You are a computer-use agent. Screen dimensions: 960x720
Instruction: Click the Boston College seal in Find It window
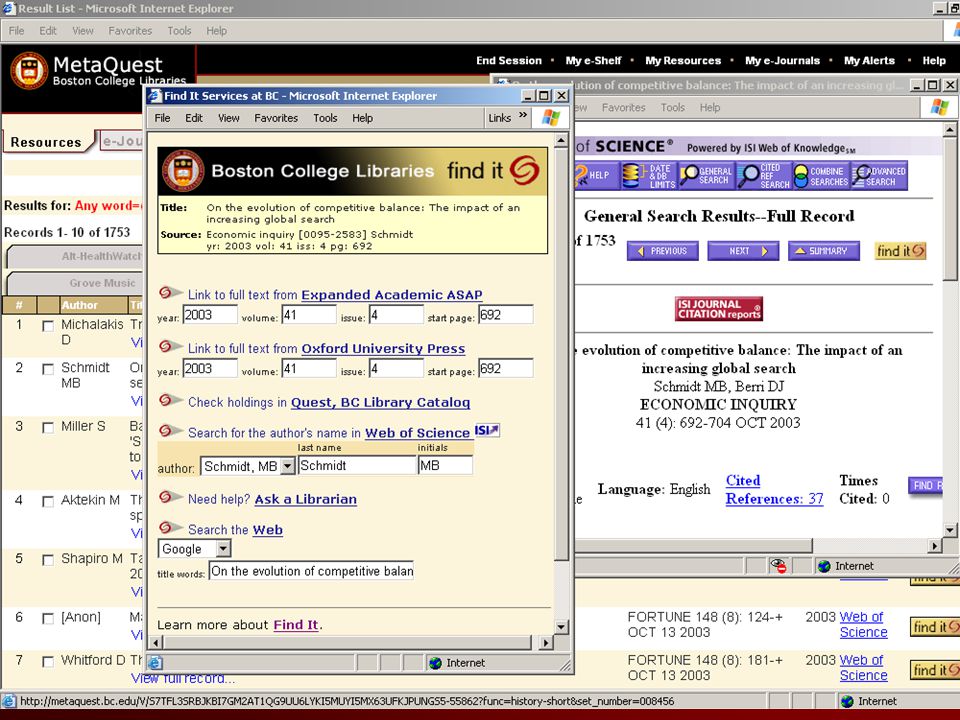pos(182,171)
